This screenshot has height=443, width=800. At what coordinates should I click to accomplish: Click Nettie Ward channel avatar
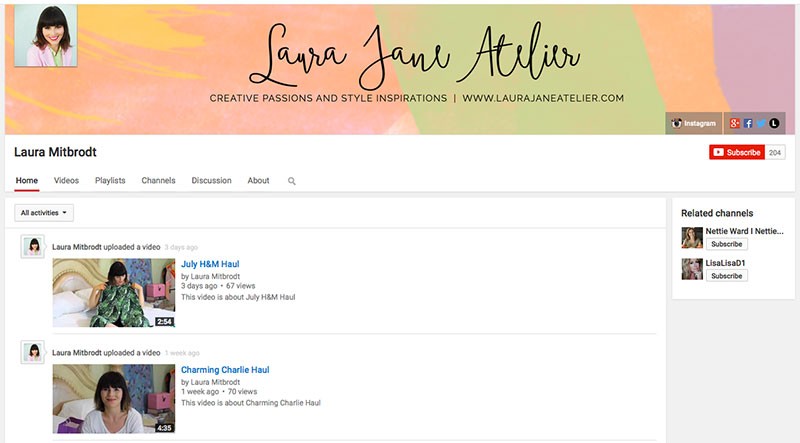point(692,237)
